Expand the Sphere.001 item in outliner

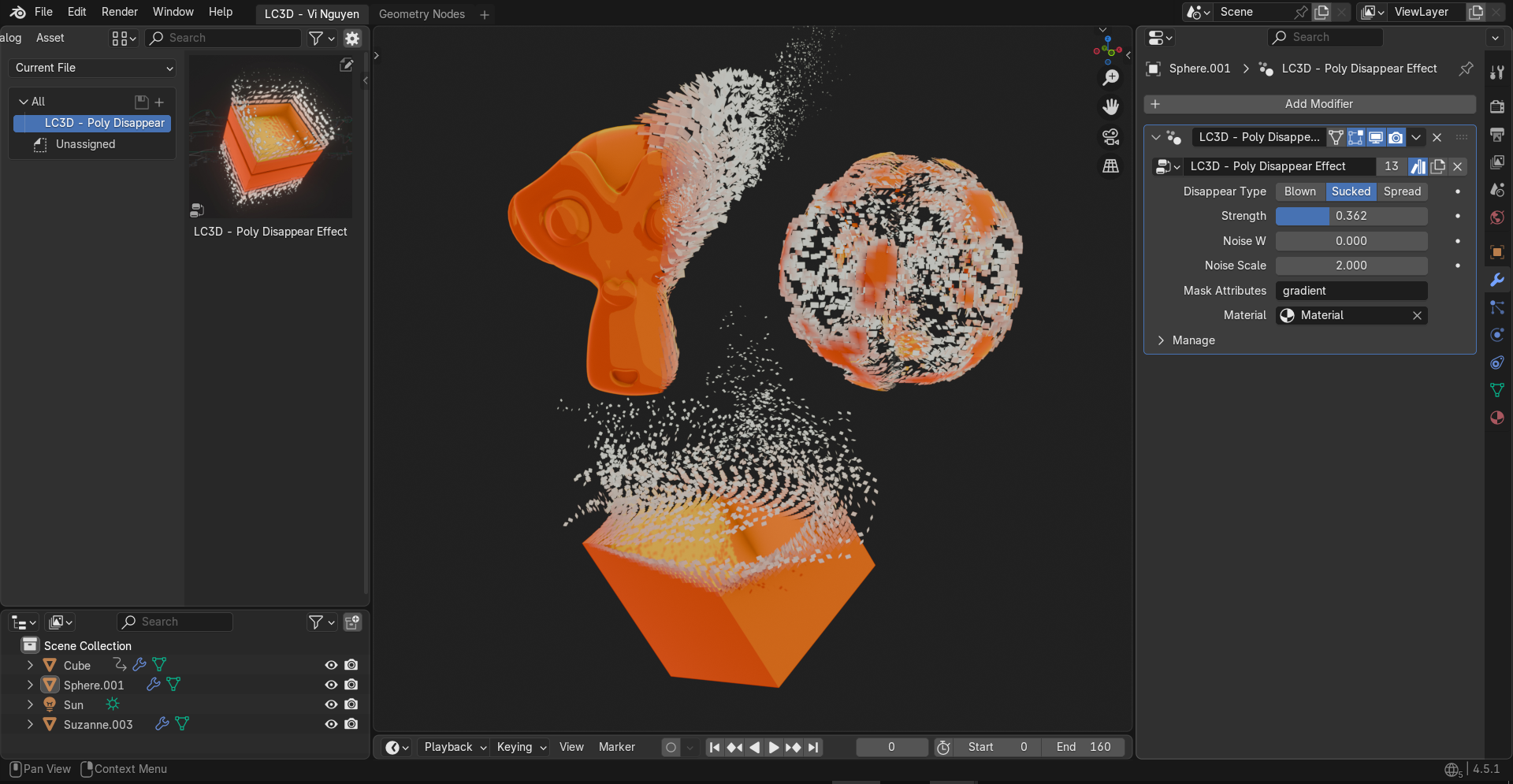click(x=30, y=685)
